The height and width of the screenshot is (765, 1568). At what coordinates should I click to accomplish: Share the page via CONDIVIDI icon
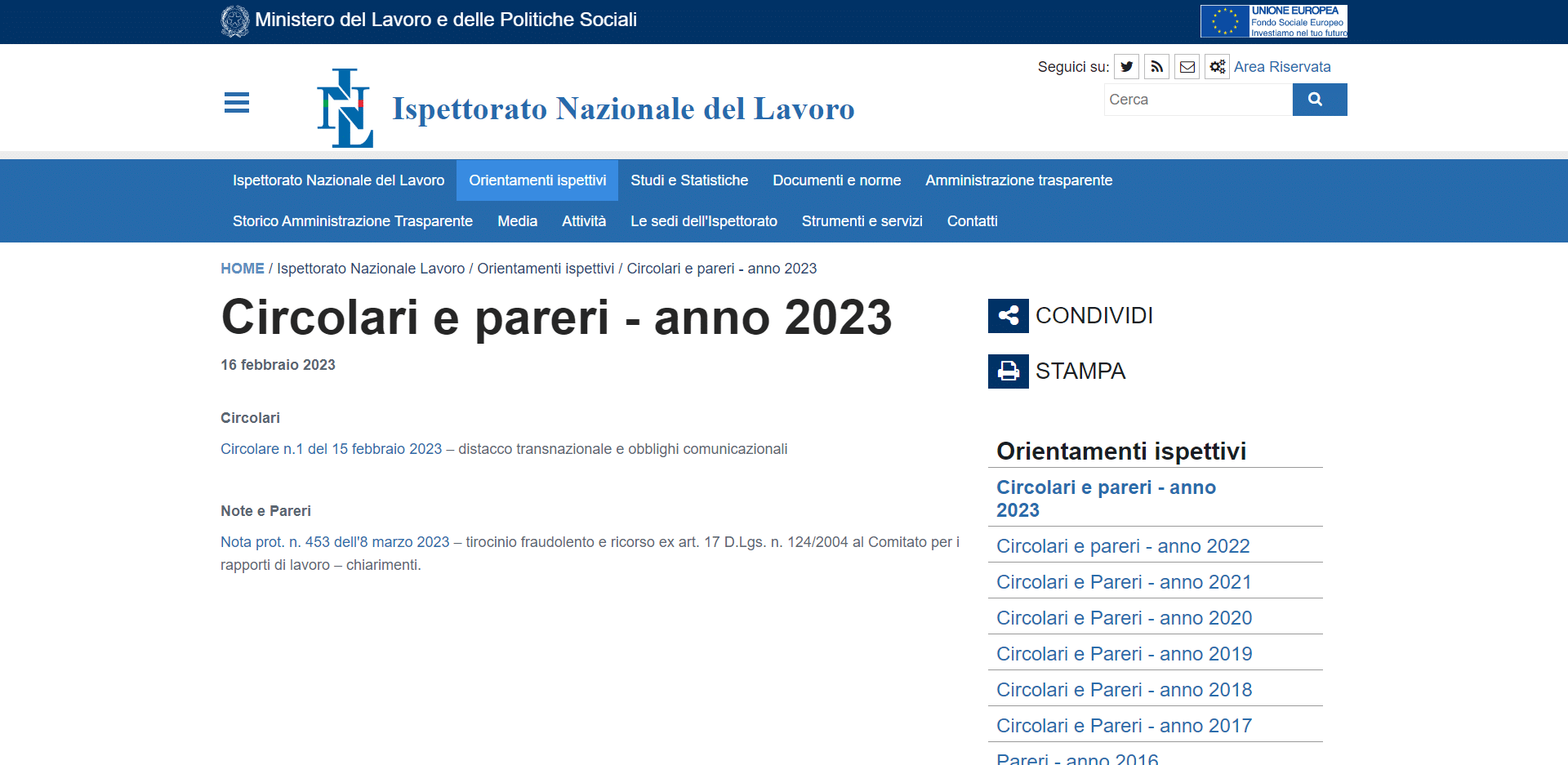(x=1008, y=315)
